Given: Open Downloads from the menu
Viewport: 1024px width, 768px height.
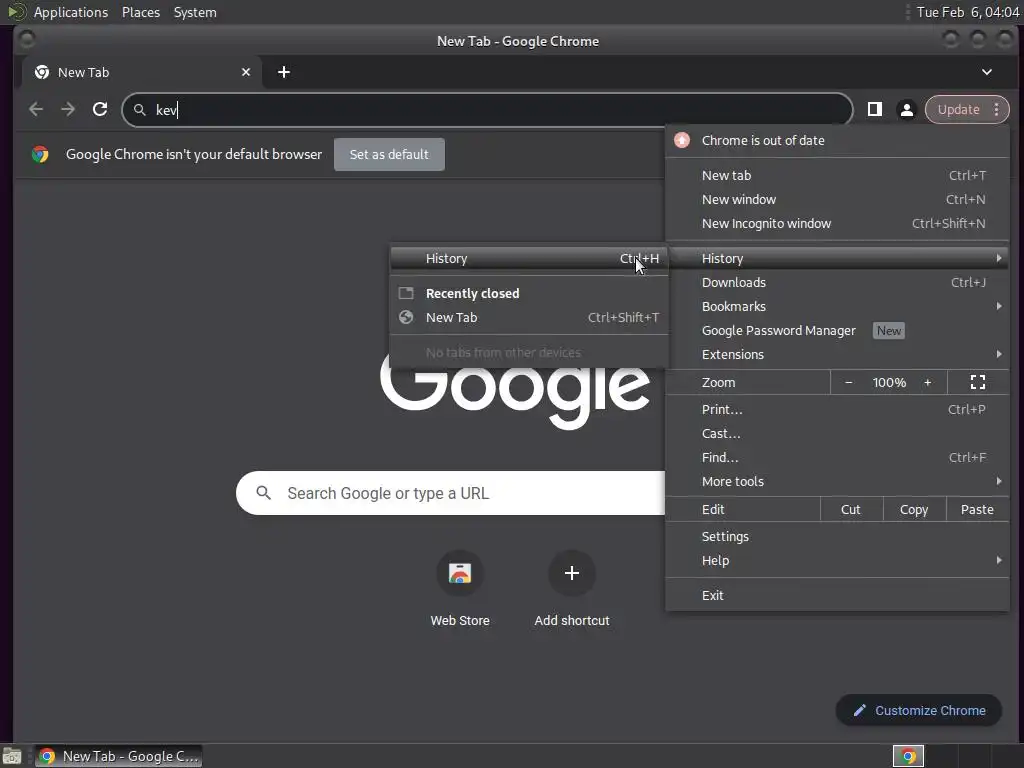Looking at the screenshot, I should pos(837,282).
